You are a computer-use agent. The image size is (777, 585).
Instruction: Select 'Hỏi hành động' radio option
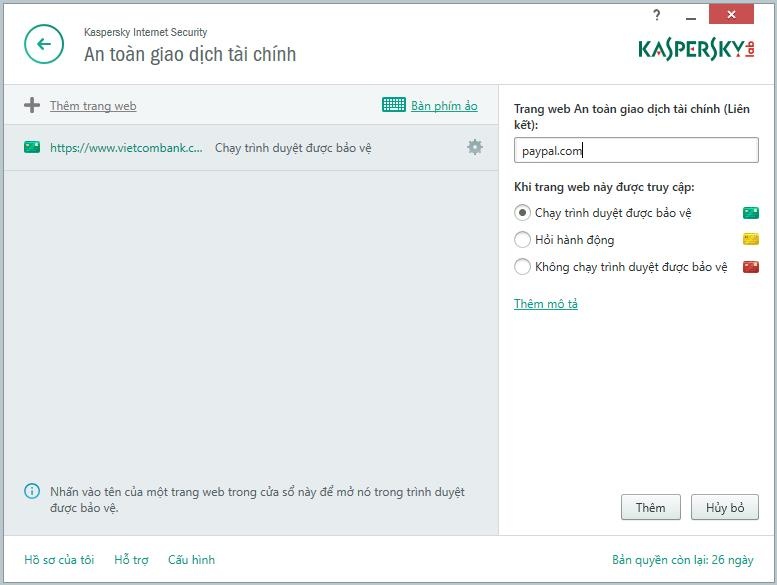[522, 240]
